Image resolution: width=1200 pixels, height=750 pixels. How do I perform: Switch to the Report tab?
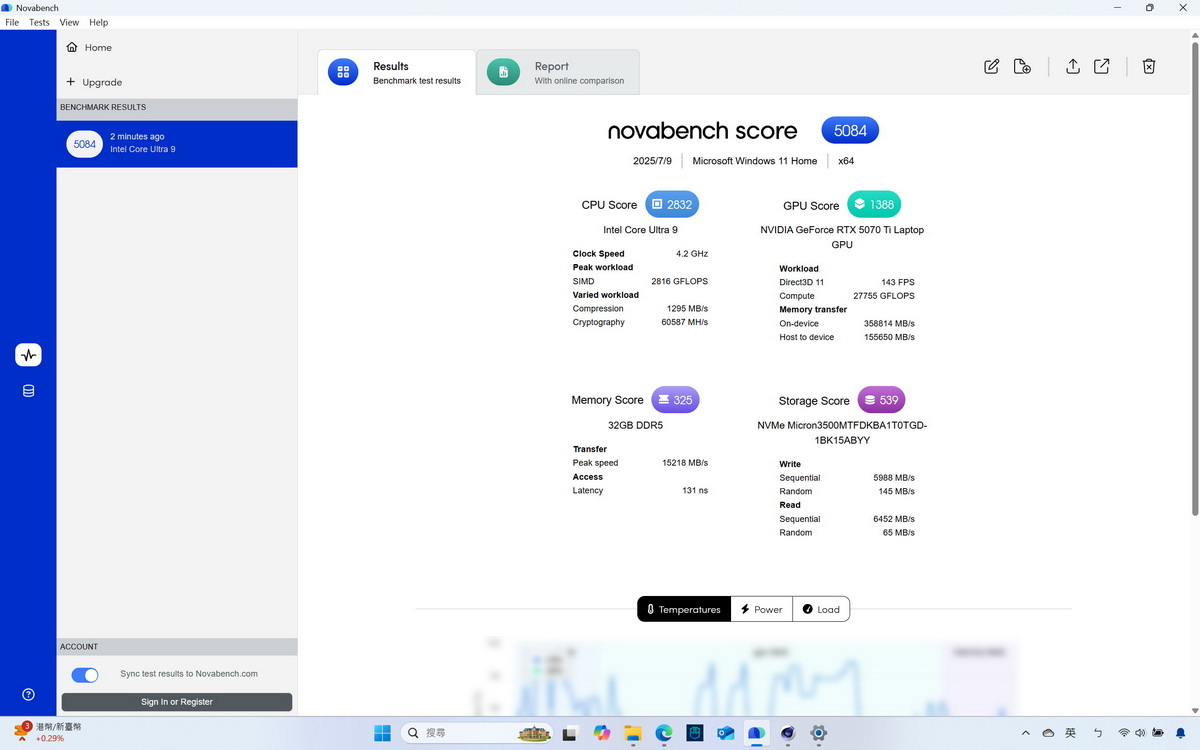pyautogui.click(x=557, y=73)
